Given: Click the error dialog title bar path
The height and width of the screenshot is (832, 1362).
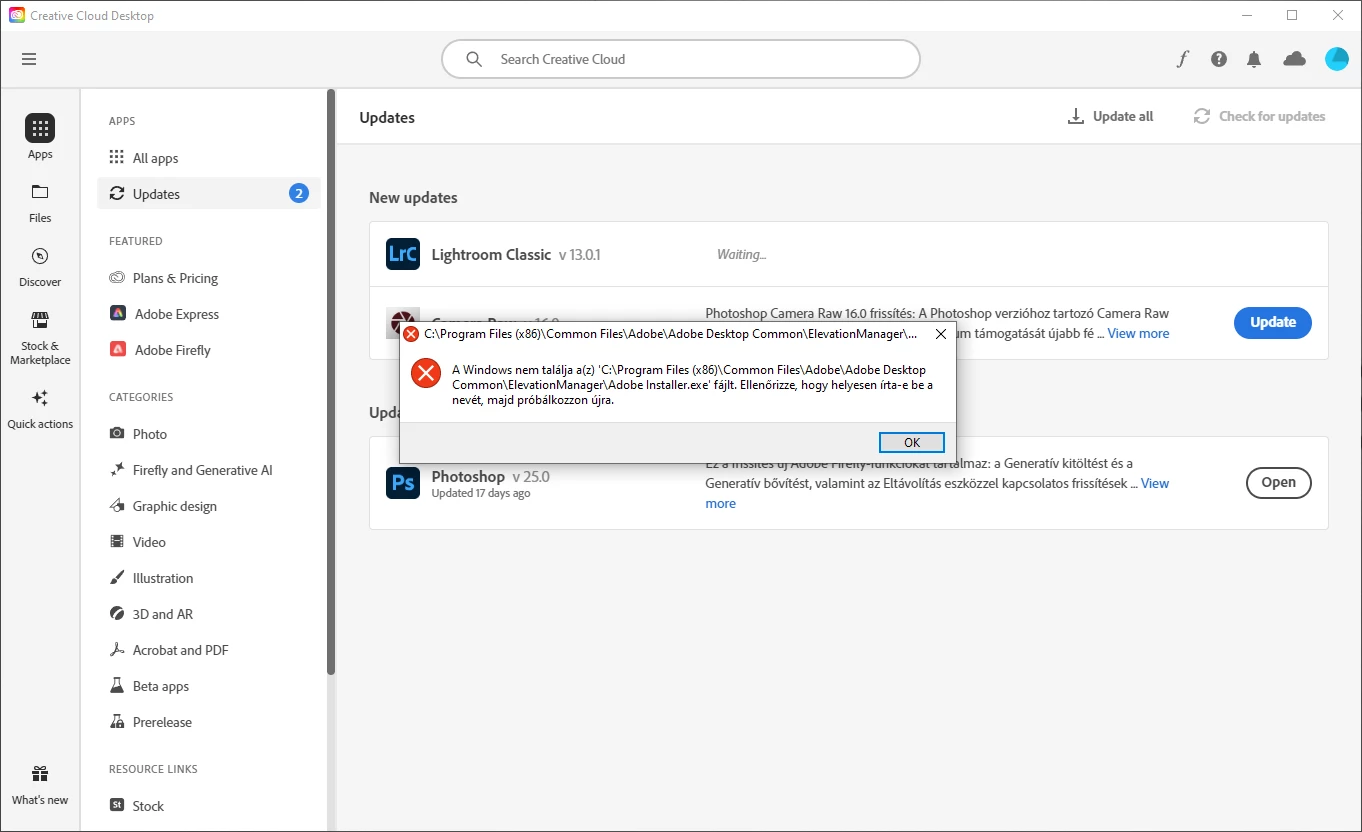Looking at the screenshot, I should pyautogui.click(x=670, y=334).
